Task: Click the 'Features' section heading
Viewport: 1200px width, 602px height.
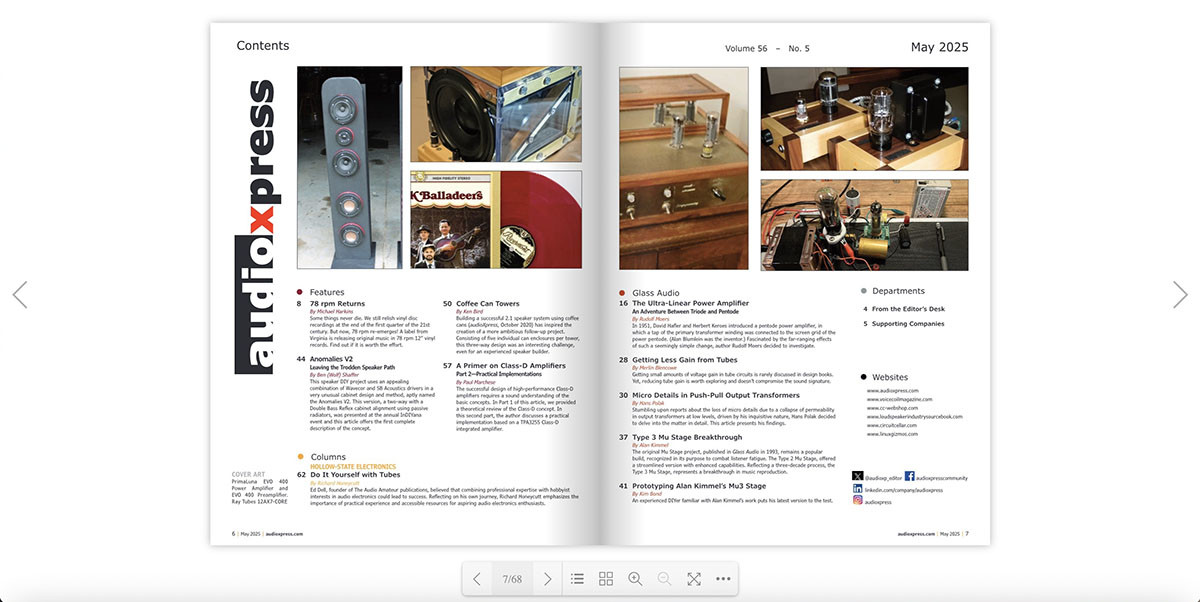Action: click(327, 292)
